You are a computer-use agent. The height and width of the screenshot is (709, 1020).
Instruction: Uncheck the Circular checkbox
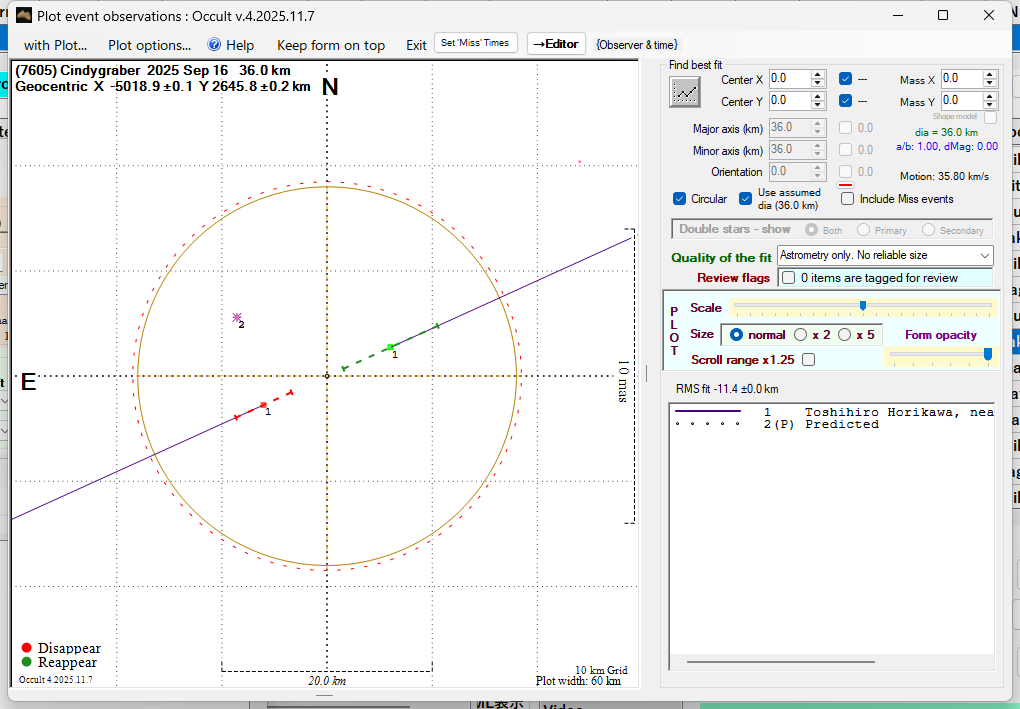coord(680,199)
